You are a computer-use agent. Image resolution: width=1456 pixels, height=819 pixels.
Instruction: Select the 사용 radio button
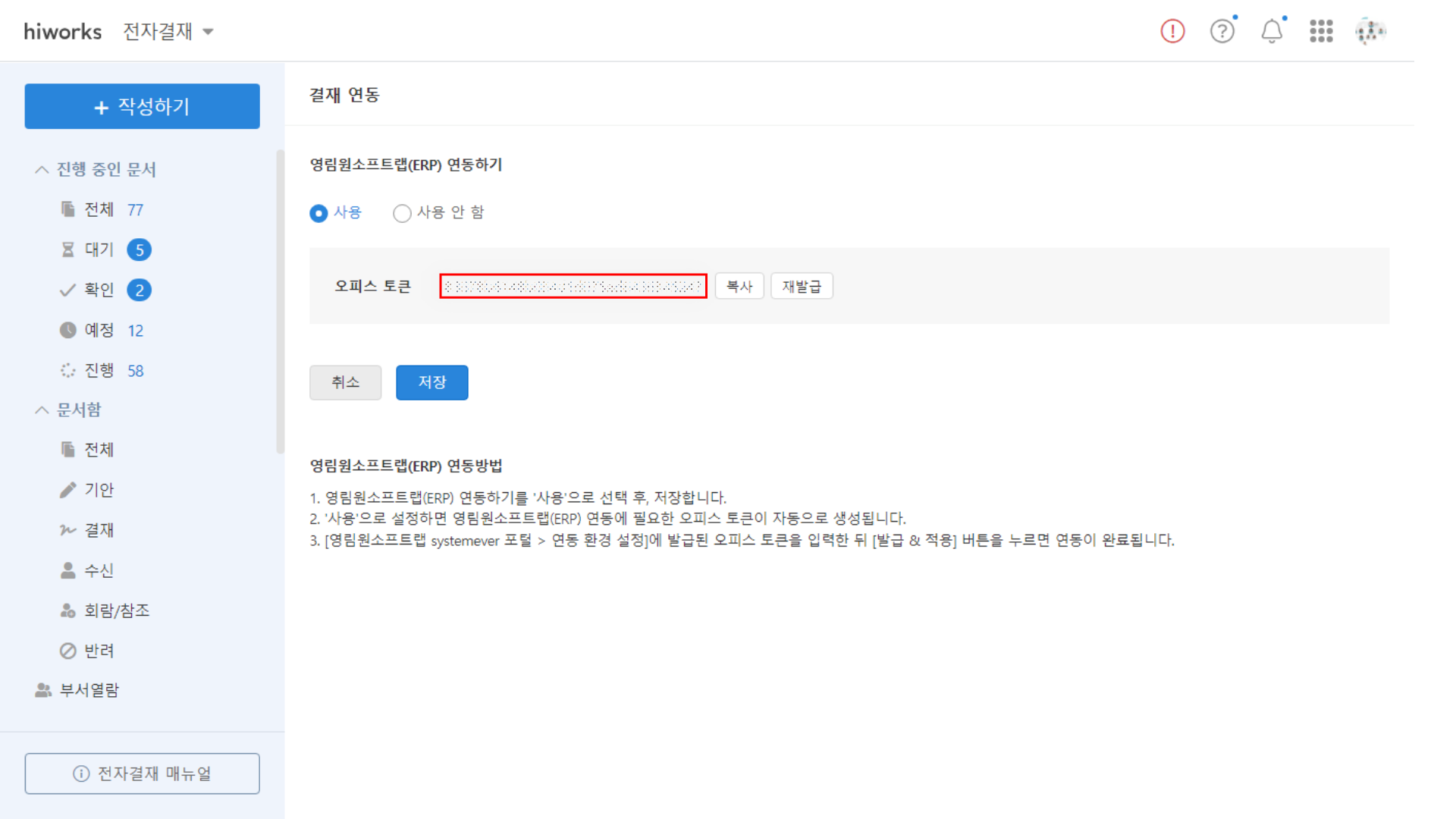[318, 213]
